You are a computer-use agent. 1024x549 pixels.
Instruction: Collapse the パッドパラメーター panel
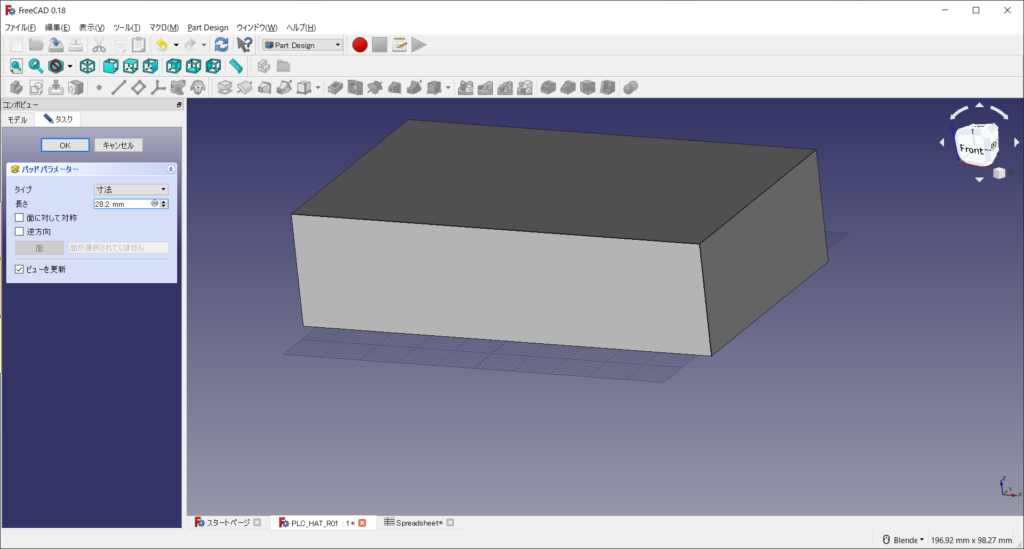pyautogui.click(x=171, y=169)
